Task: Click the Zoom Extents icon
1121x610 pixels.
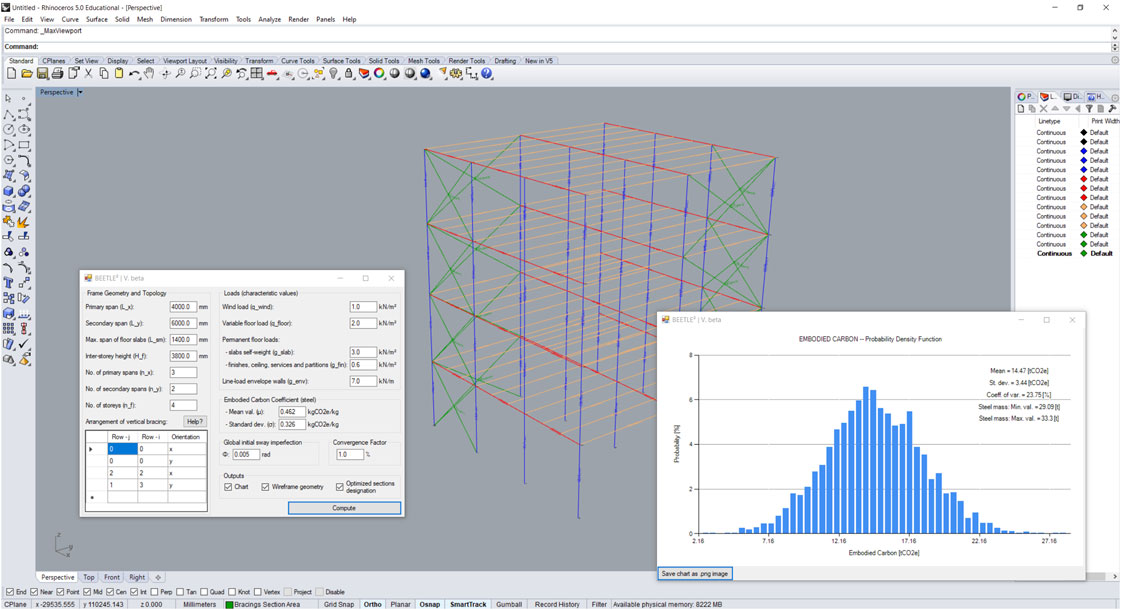Action: click(x=211, y=74)
